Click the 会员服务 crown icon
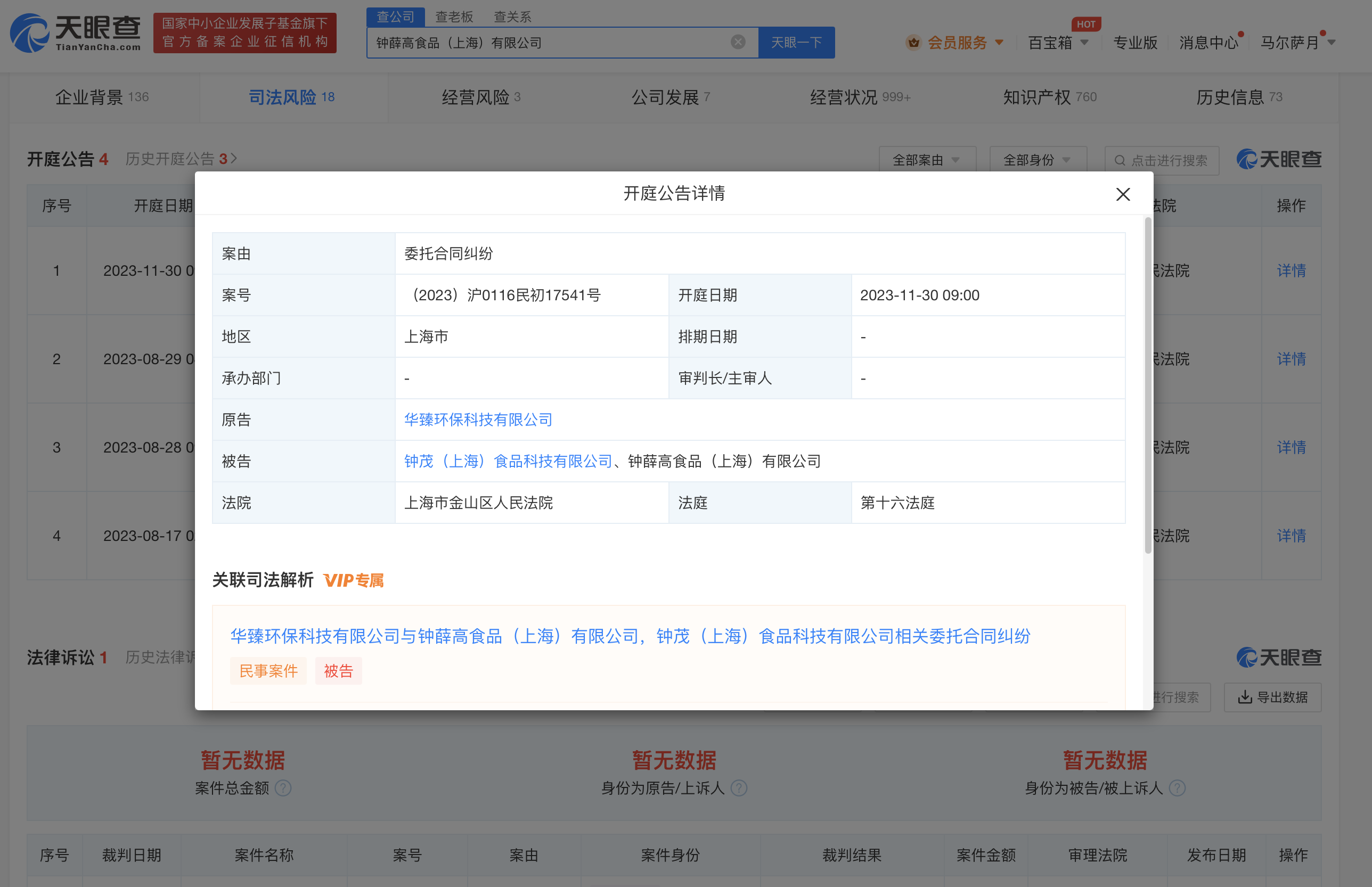The height and width of the screenshot is (887, 1372). [x=913, y=43]
